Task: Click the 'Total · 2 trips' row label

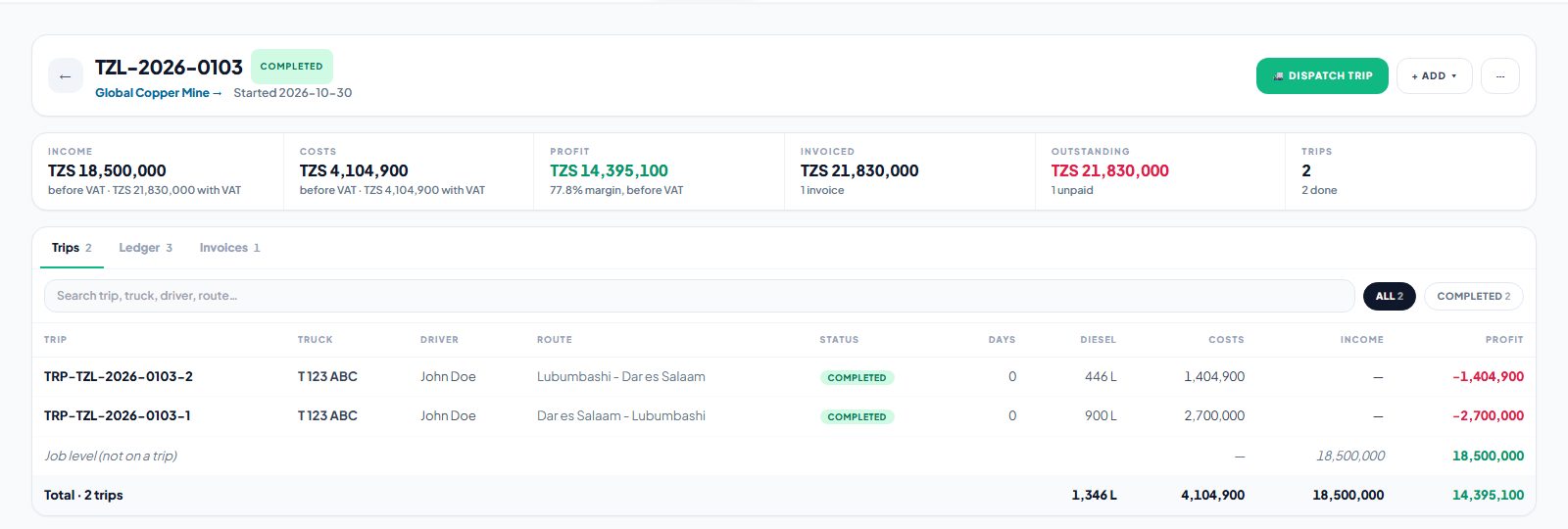Action: (x=83, y=496)
